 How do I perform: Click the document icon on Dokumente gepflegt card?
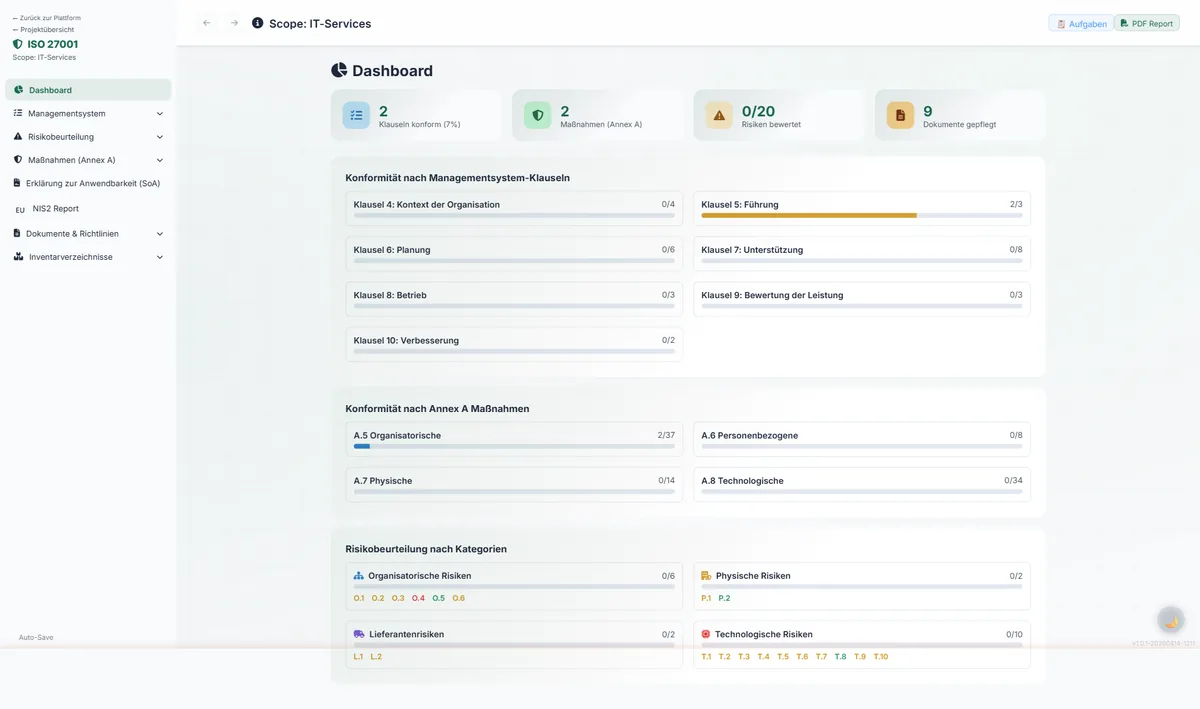900,116
